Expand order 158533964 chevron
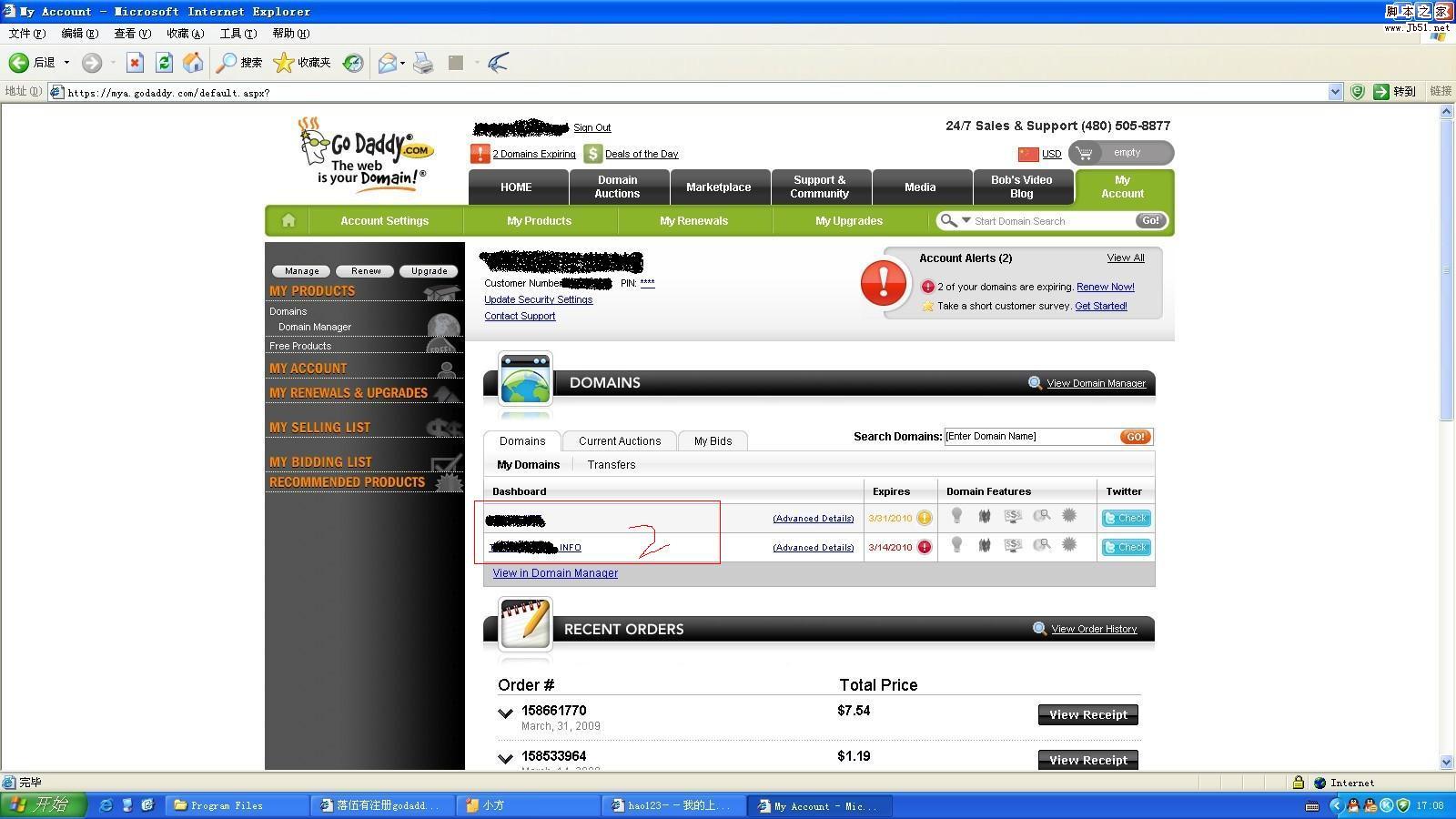The width and height of the screenshot is (1456, 819). 505,758
